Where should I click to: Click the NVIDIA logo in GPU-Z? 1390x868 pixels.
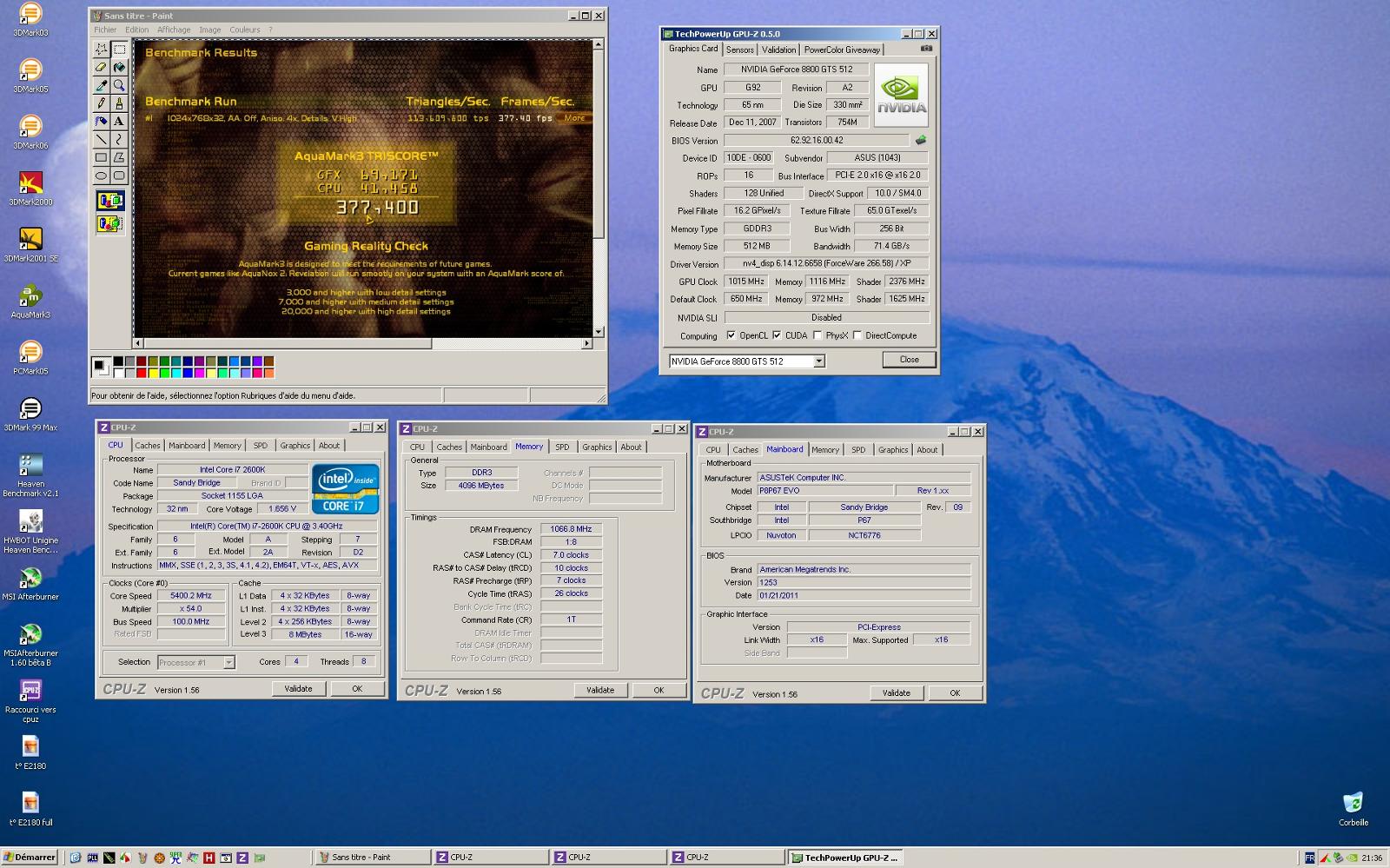click(x=901, y=95)
